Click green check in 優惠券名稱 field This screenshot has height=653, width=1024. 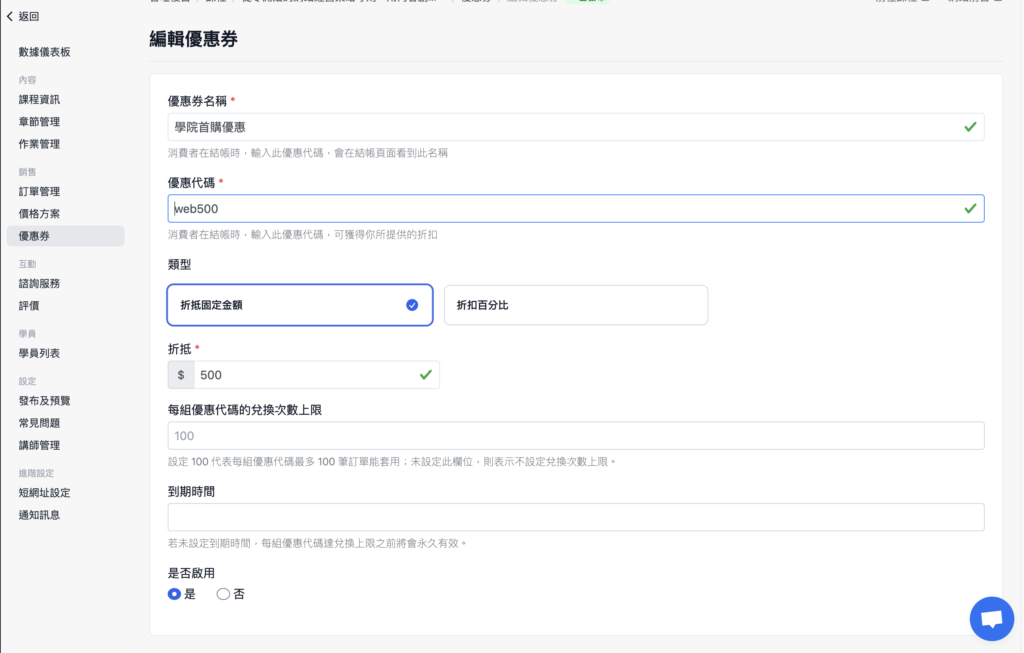click(970, 127)
